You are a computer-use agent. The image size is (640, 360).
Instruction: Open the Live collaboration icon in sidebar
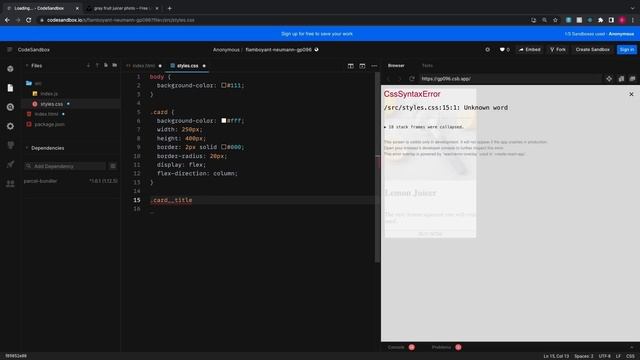(x=10, y=184)
